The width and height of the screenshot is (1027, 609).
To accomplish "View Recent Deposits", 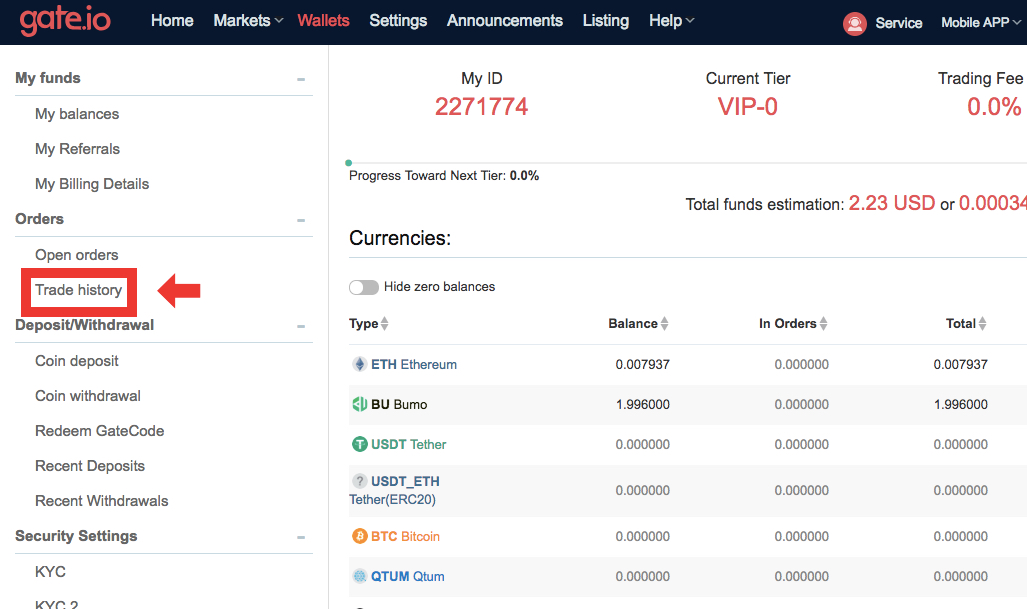I will [x=90, y=466].
